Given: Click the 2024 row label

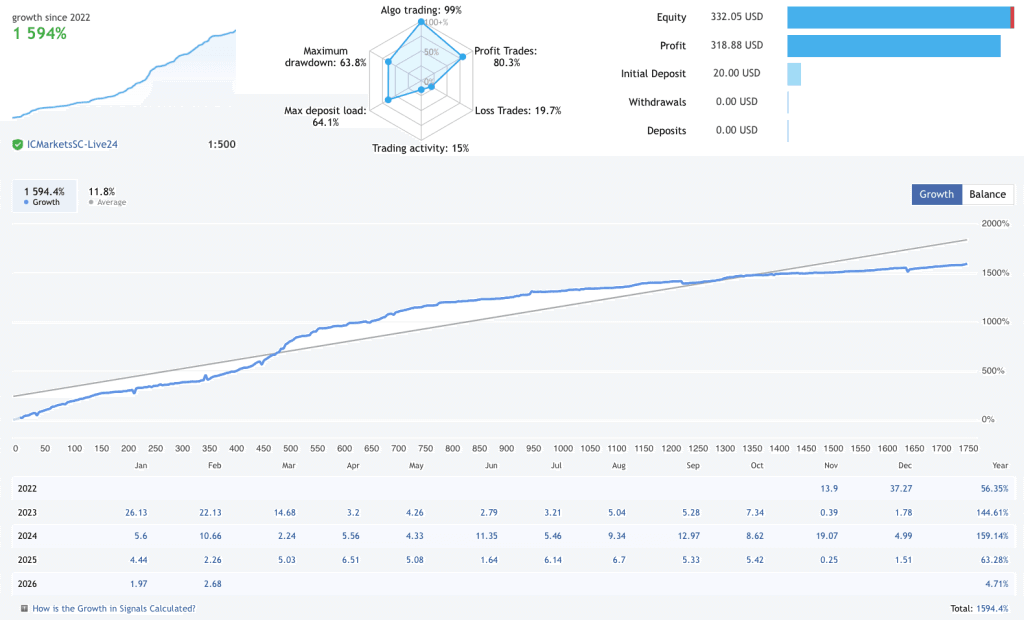Looking at the screenshot, I should 27,536.
